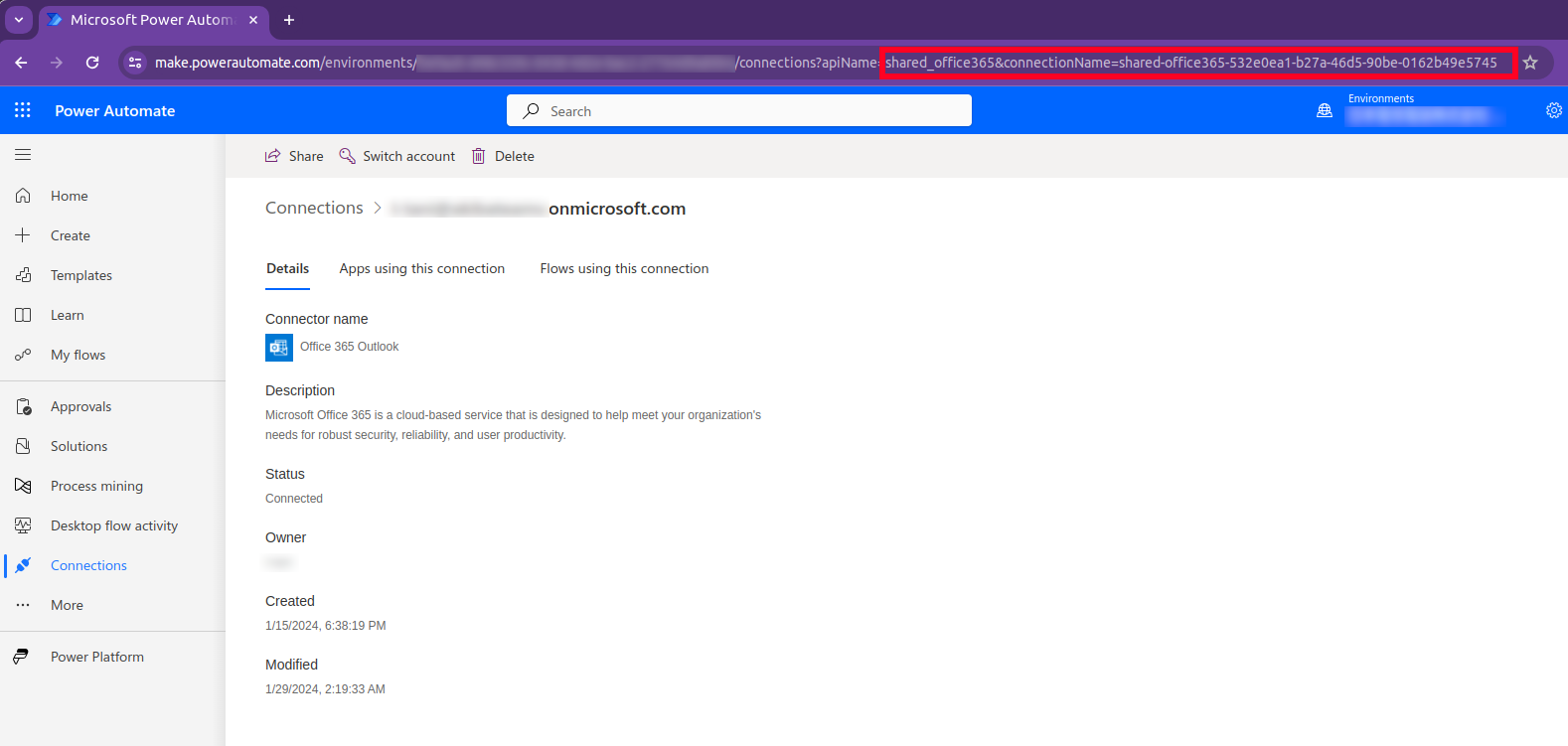Click the Delete button label
The height and width of the screenshot is (746, 1568).
point(515,156)
